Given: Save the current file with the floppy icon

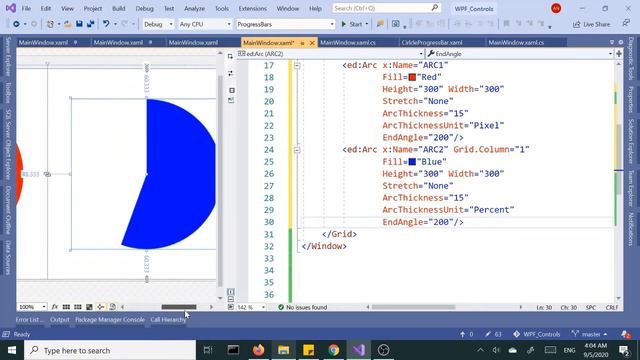Looking at the screenshot, I should 79,24.
